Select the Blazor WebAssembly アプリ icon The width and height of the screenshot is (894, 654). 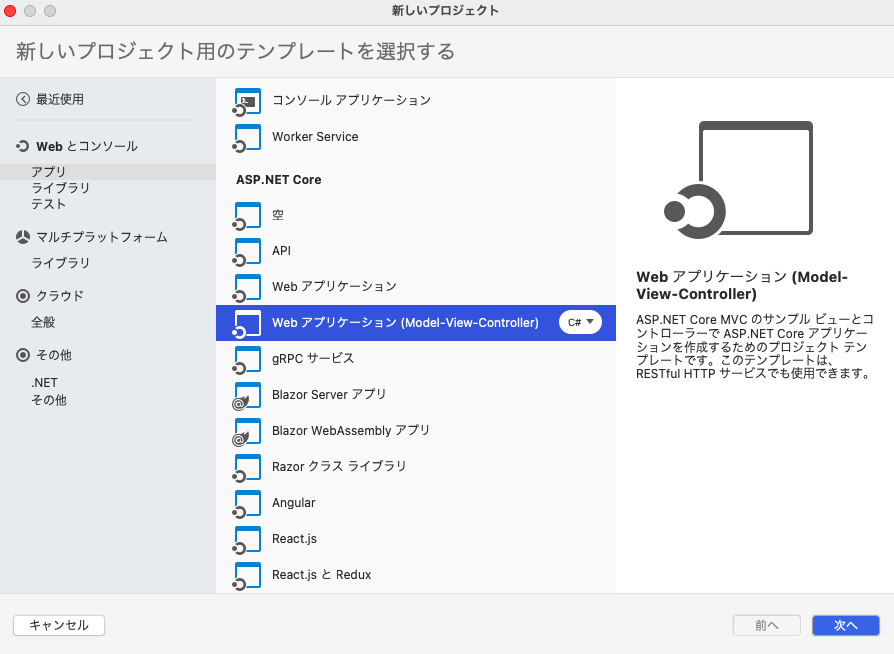(247, 431)
